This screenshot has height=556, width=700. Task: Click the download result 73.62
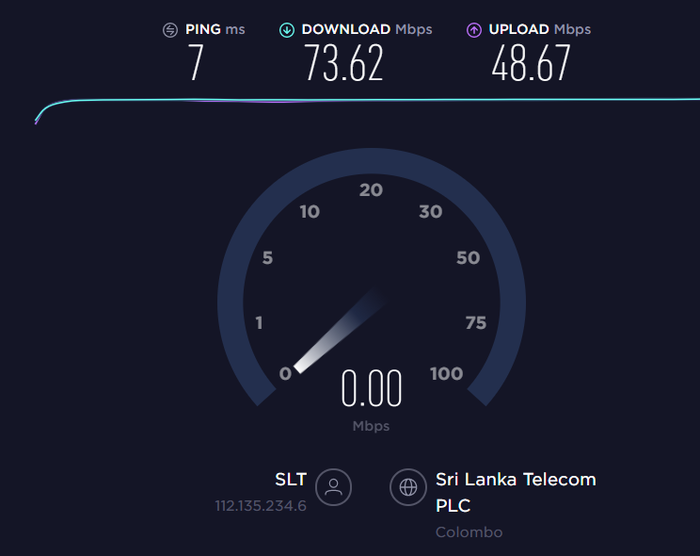point(344,63)
